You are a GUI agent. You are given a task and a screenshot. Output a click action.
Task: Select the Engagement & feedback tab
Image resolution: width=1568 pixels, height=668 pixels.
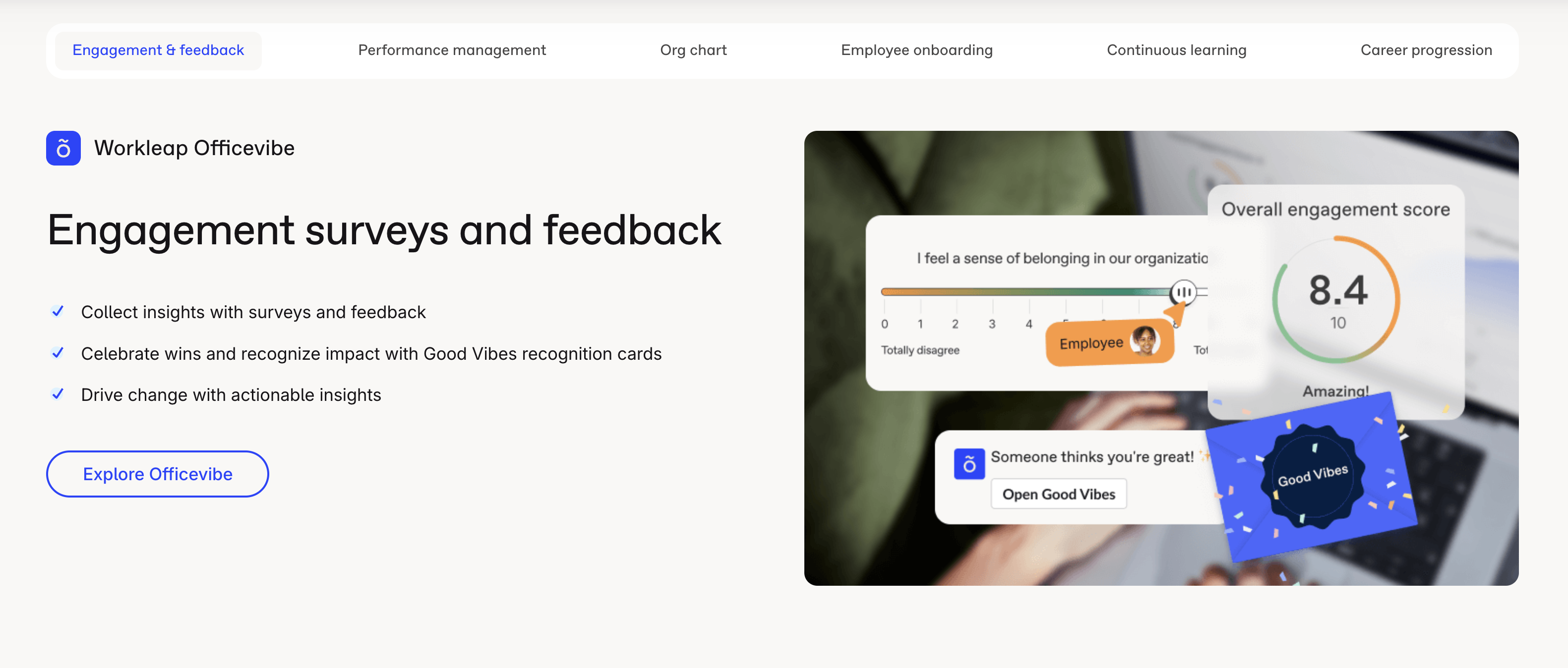(x=158, y=51)
